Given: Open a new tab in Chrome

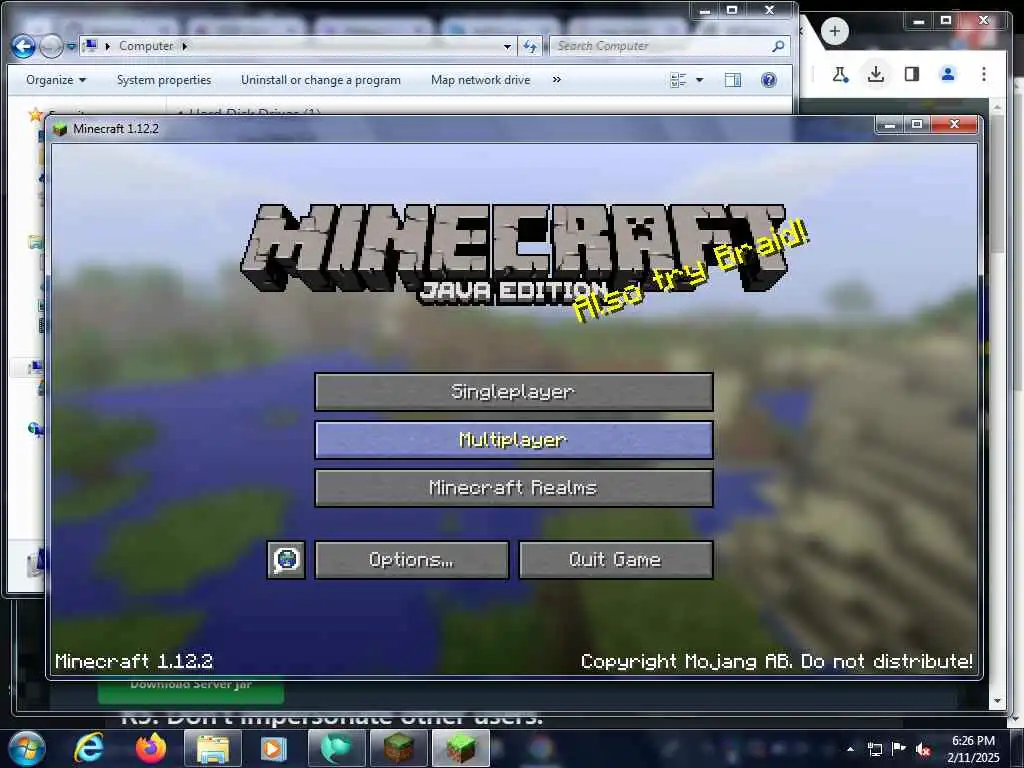Looking at the screenshot, I should click(834, 31).
